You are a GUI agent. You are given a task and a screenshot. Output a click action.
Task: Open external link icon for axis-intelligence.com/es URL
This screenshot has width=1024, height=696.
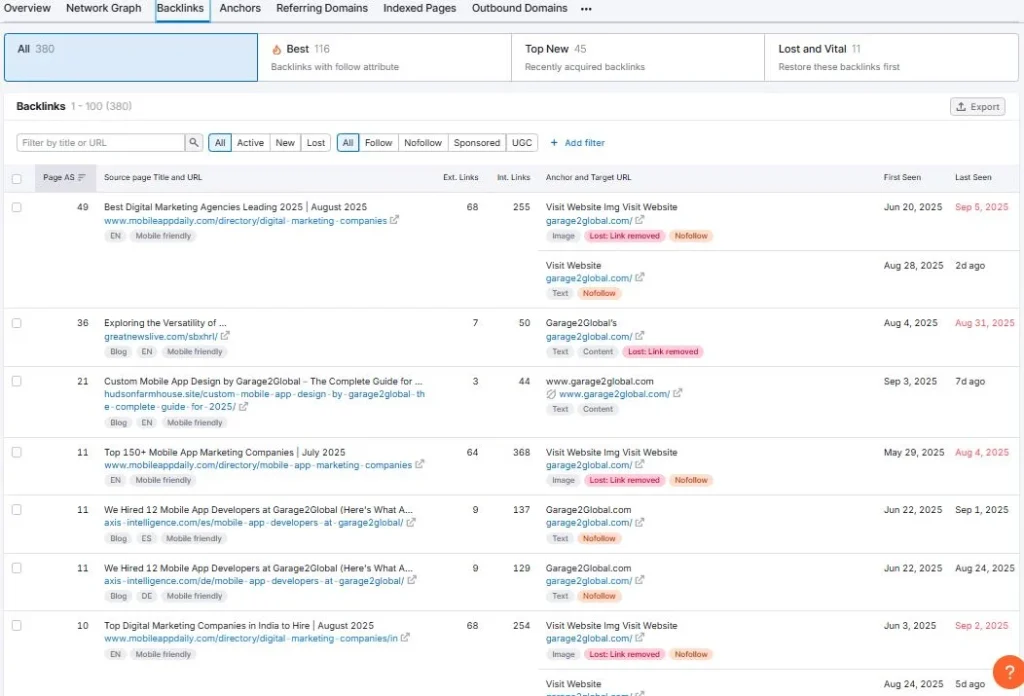411,522
